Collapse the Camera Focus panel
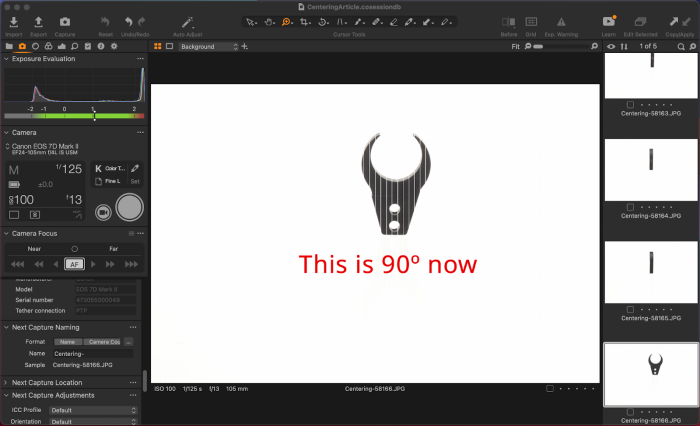 tap(6, 234)
